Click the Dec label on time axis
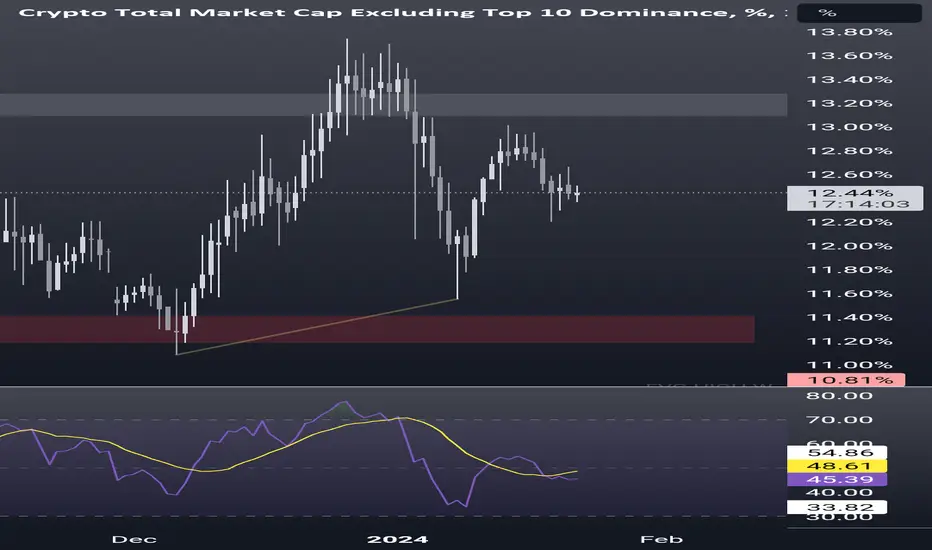The width and height of the screenshot is (932, 550). pos(134,539)
